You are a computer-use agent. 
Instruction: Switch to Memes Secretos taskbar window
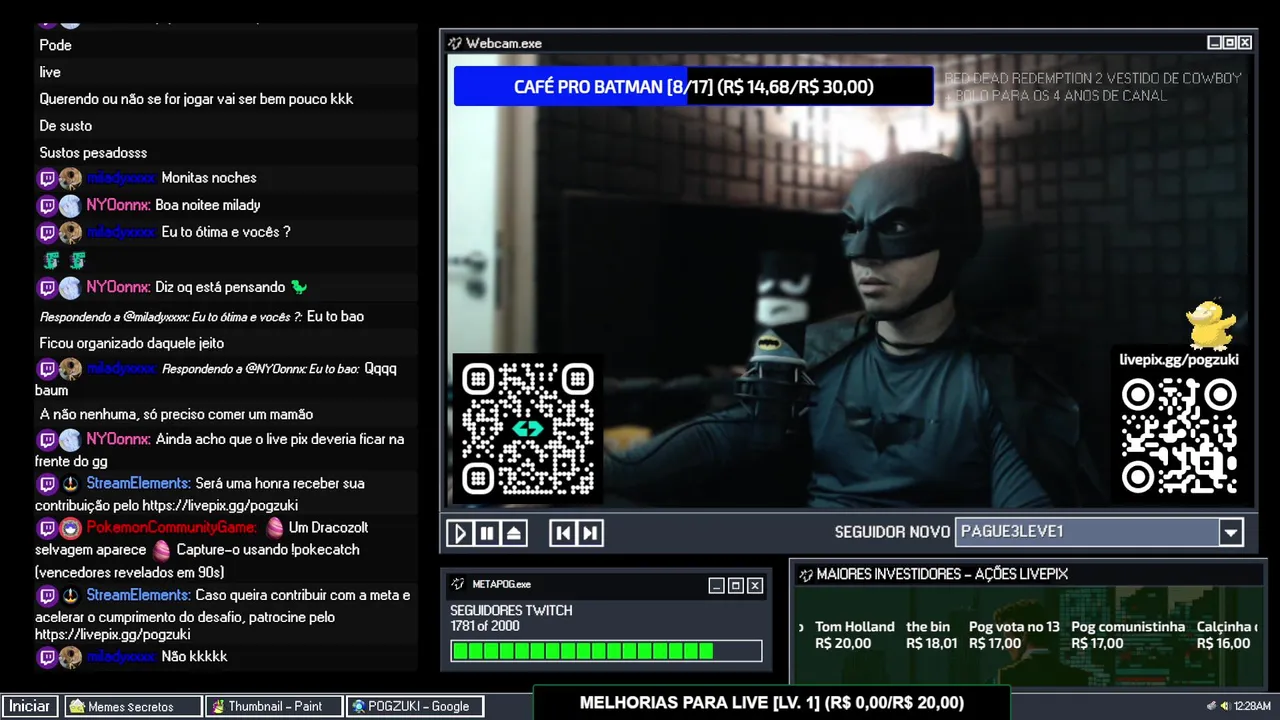click(x=132, y=706)
